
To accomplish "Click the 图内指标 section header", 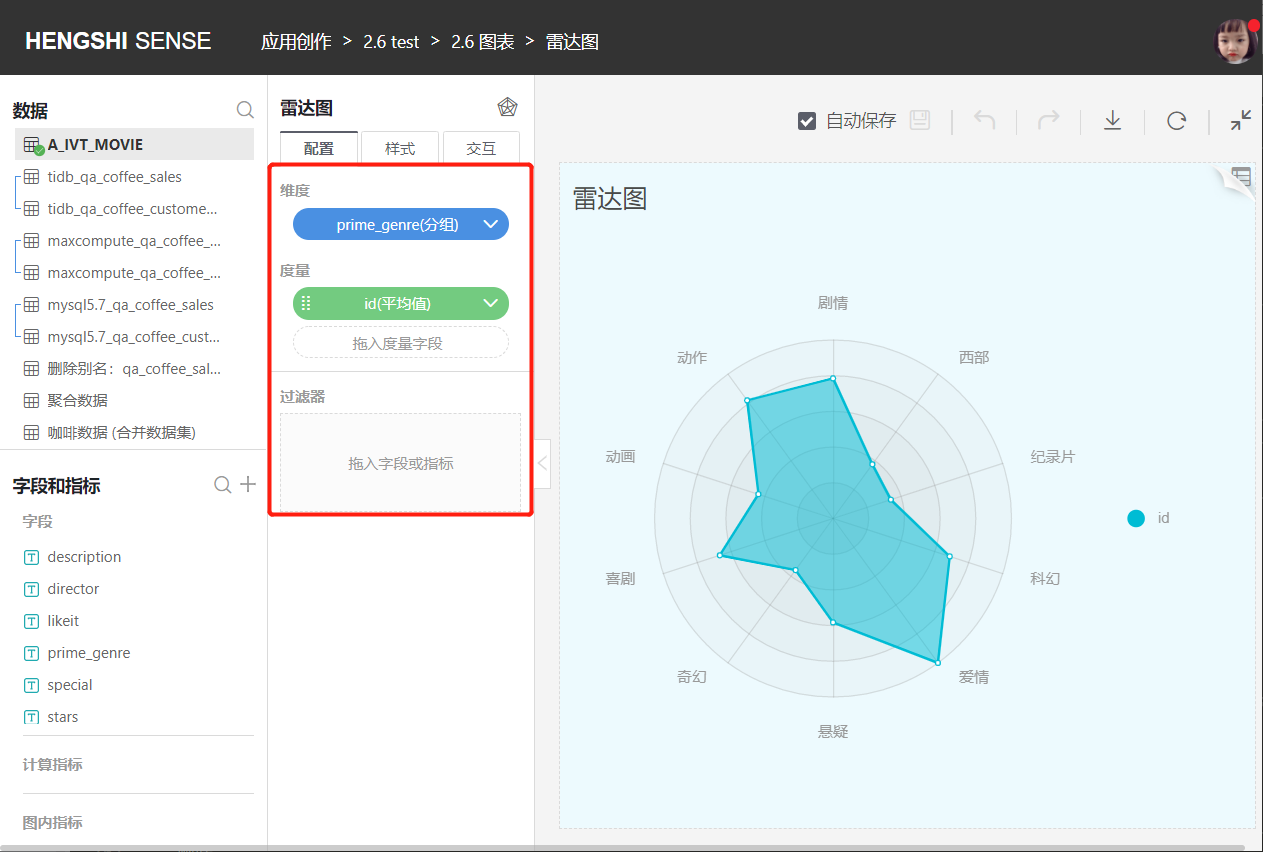I will pos(53,823).
